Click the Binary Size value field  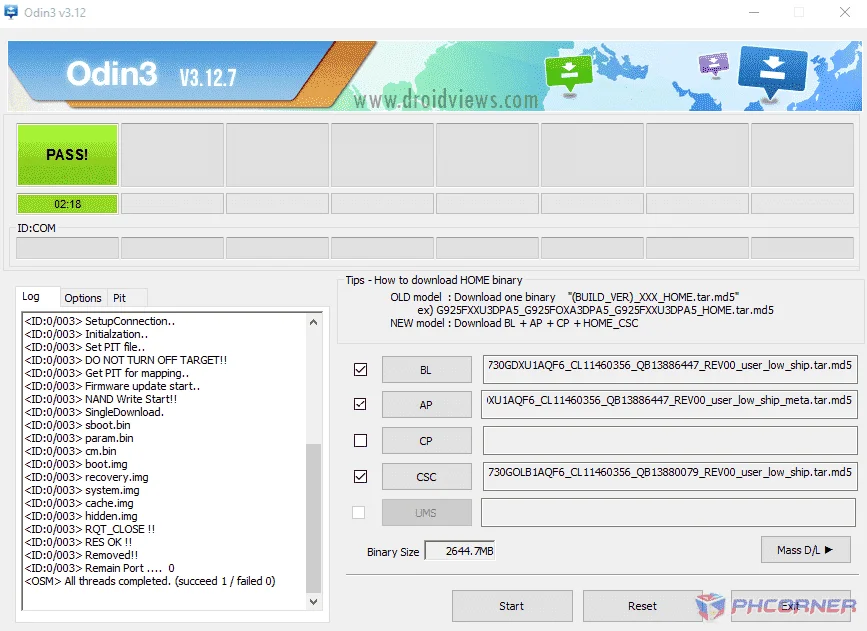pyautogui.click(x=459, y=551)
